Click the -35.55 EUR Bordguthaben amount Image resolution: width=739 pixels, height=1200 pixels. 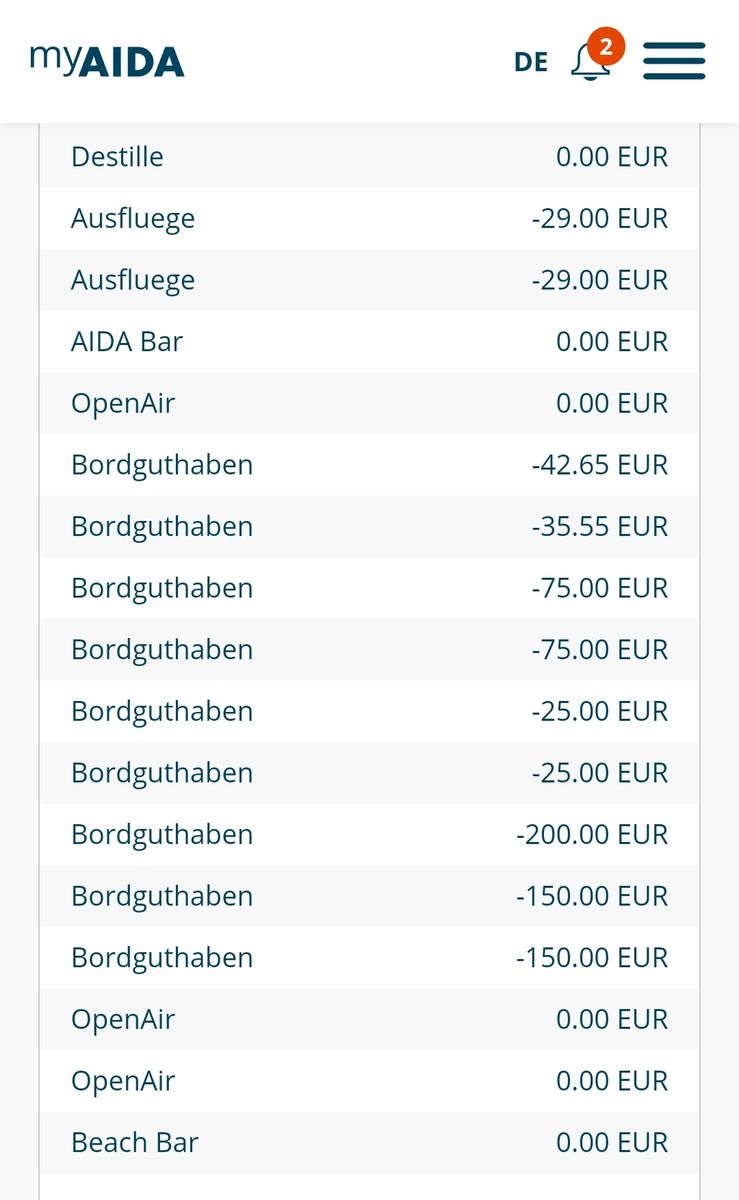point(599,527)
